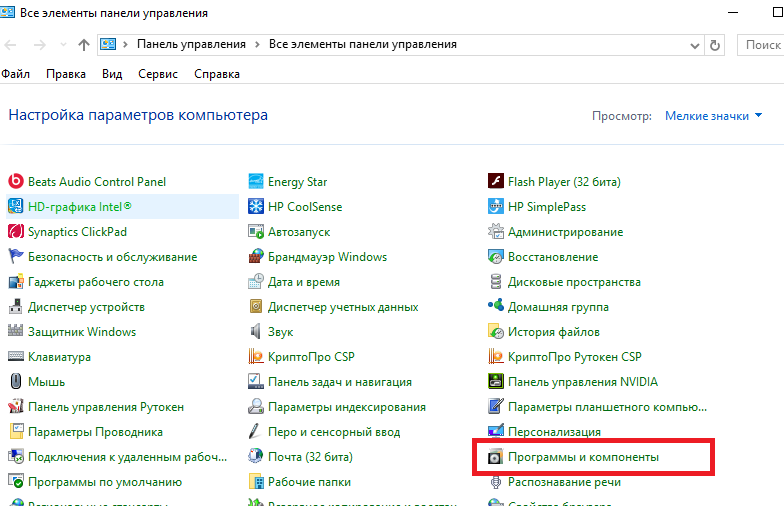Open Программы и компоненты link
Image resolution: width=784 pixels, height=506 pixels.
(583, 457)
